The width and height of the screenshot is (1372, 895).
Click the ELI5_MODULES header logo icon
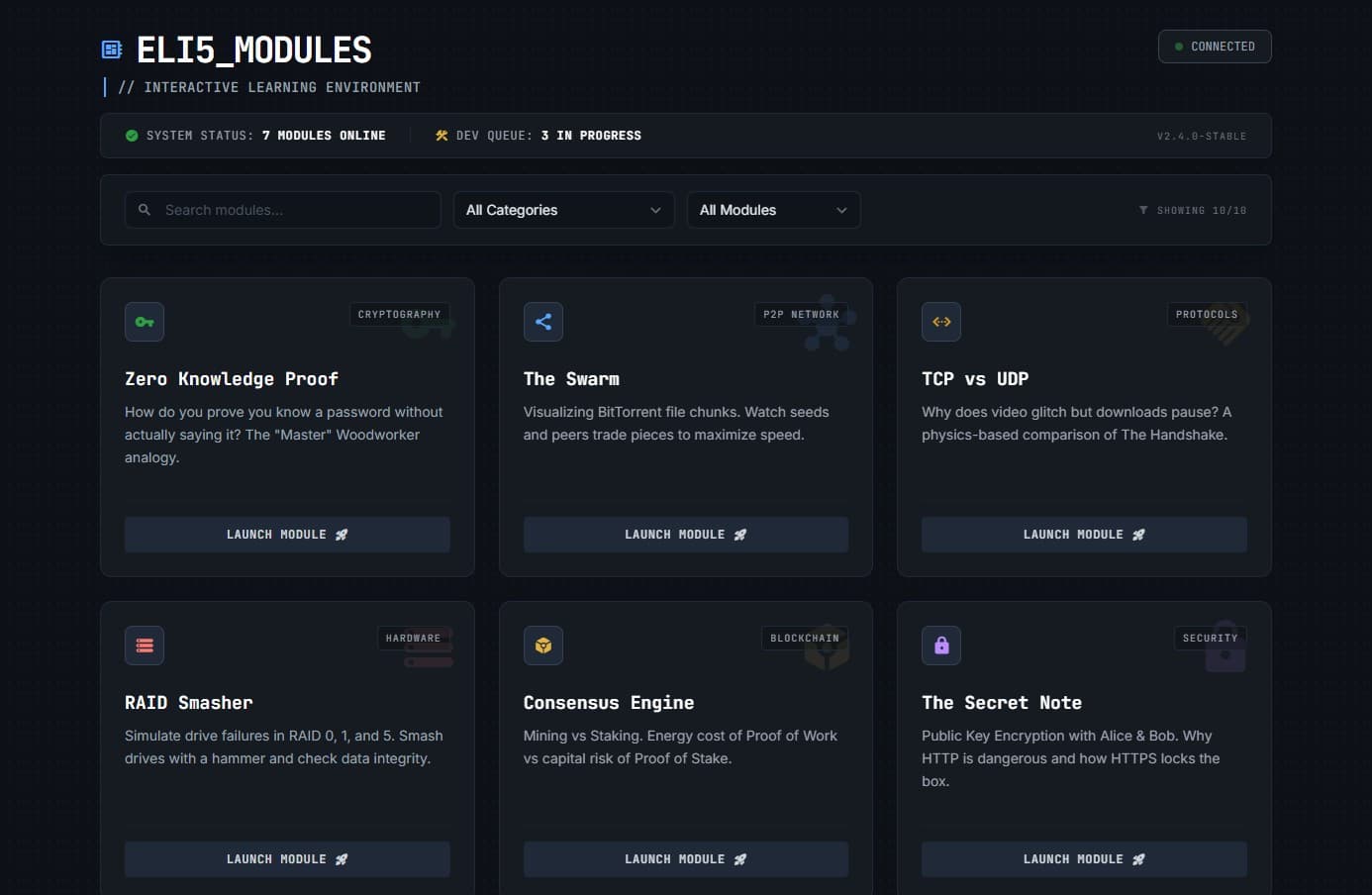pyautogui.click(x=111, y=48)
